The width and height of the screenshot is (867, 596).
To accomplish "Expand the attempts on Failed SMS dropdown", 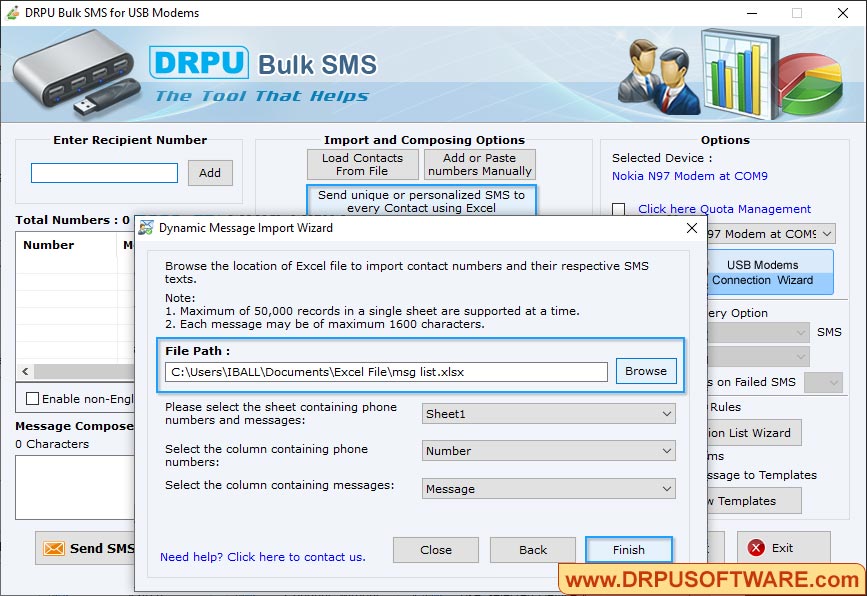I will (823, 382).
